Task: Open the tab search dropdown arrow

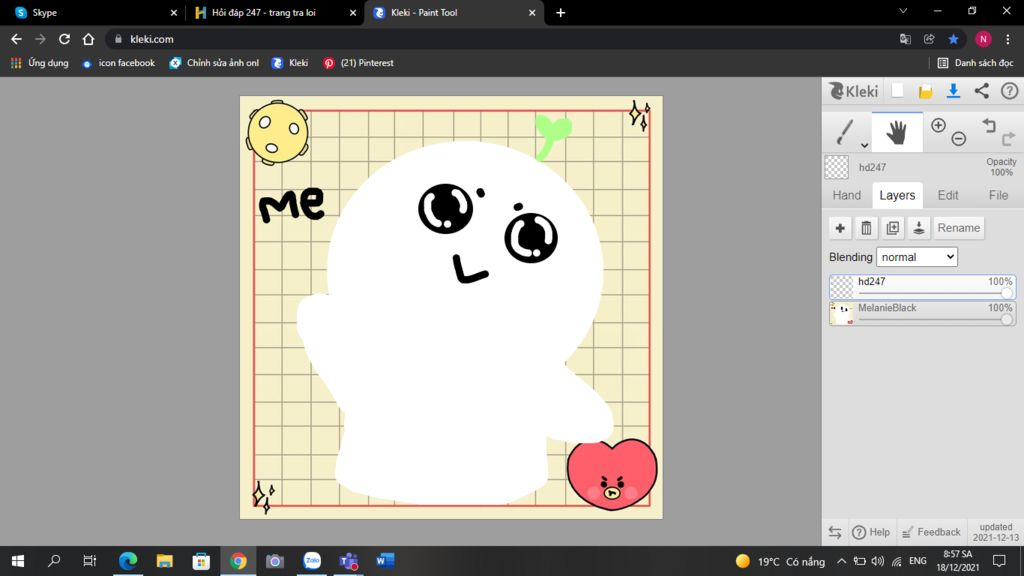Action: pyautogui.click(x=903, y=11)
